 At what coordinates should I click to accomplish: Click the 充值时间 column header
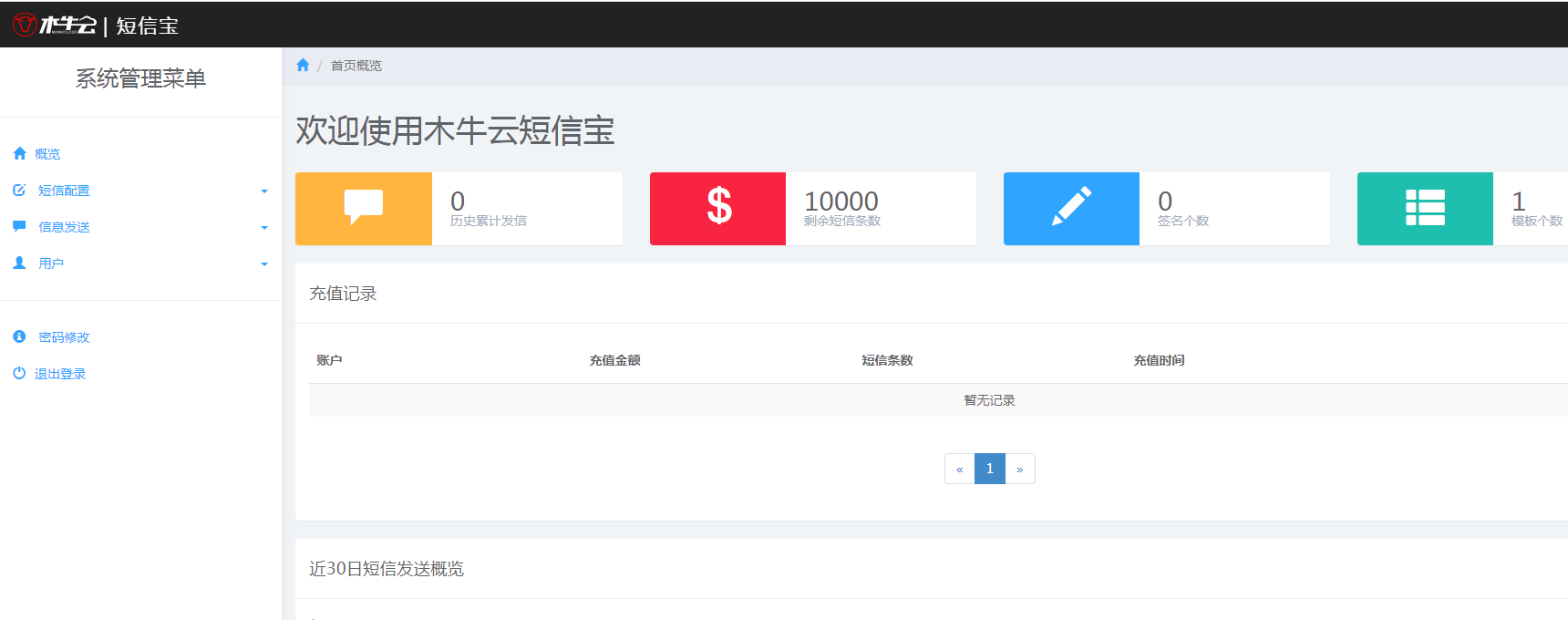tap(1160, 360)
